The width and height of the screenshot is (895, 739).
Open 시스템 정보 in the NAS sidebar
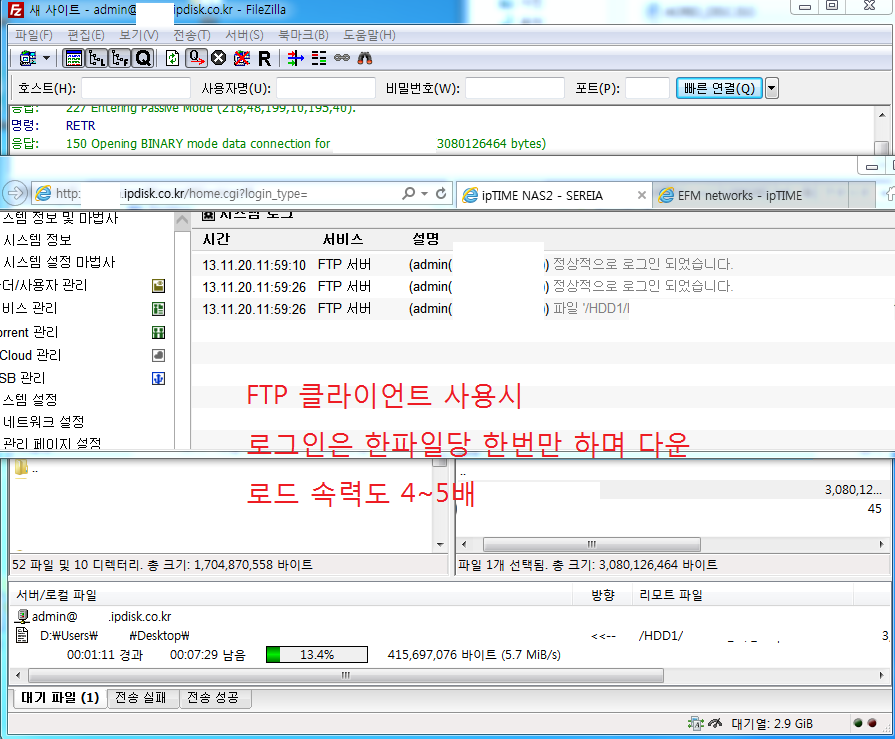click(x=38, y=240)
